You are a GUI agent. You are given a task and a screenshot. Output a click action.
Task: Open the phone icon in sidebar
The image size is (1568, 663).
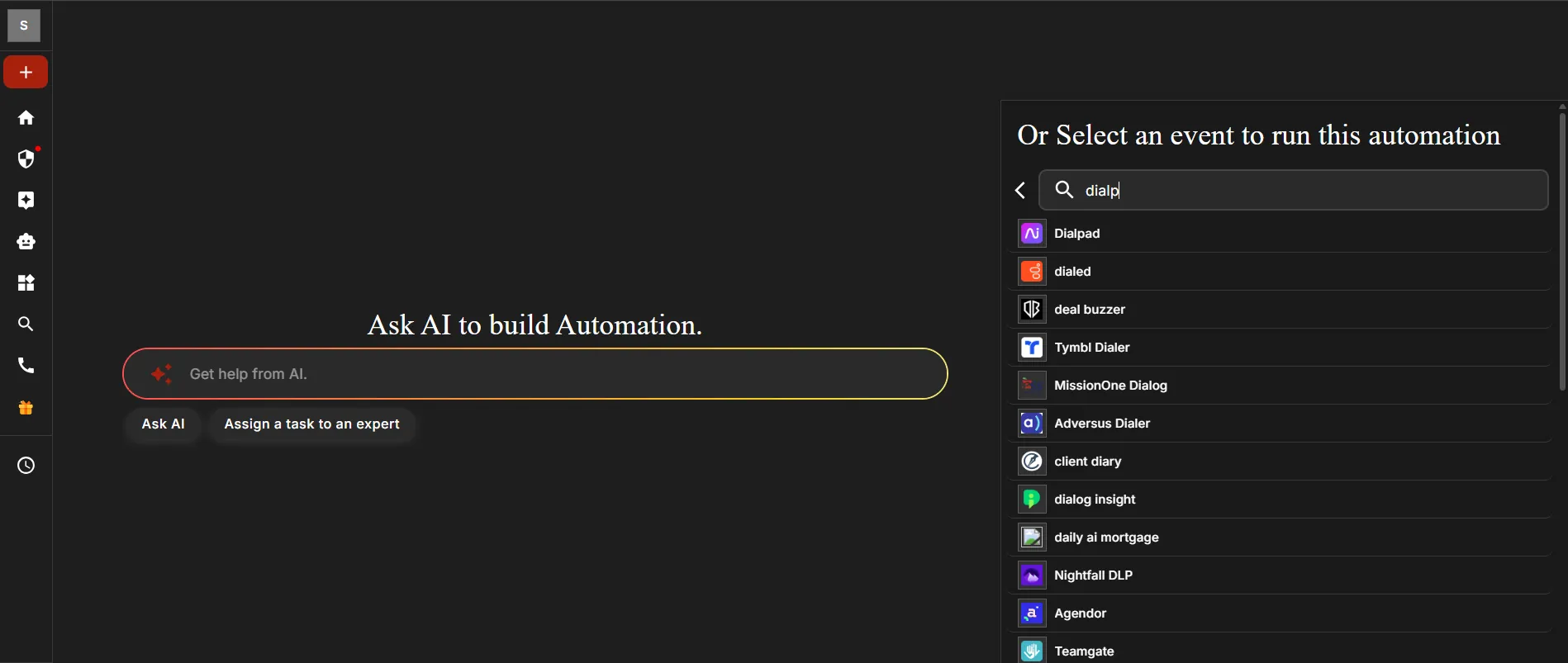26,366
